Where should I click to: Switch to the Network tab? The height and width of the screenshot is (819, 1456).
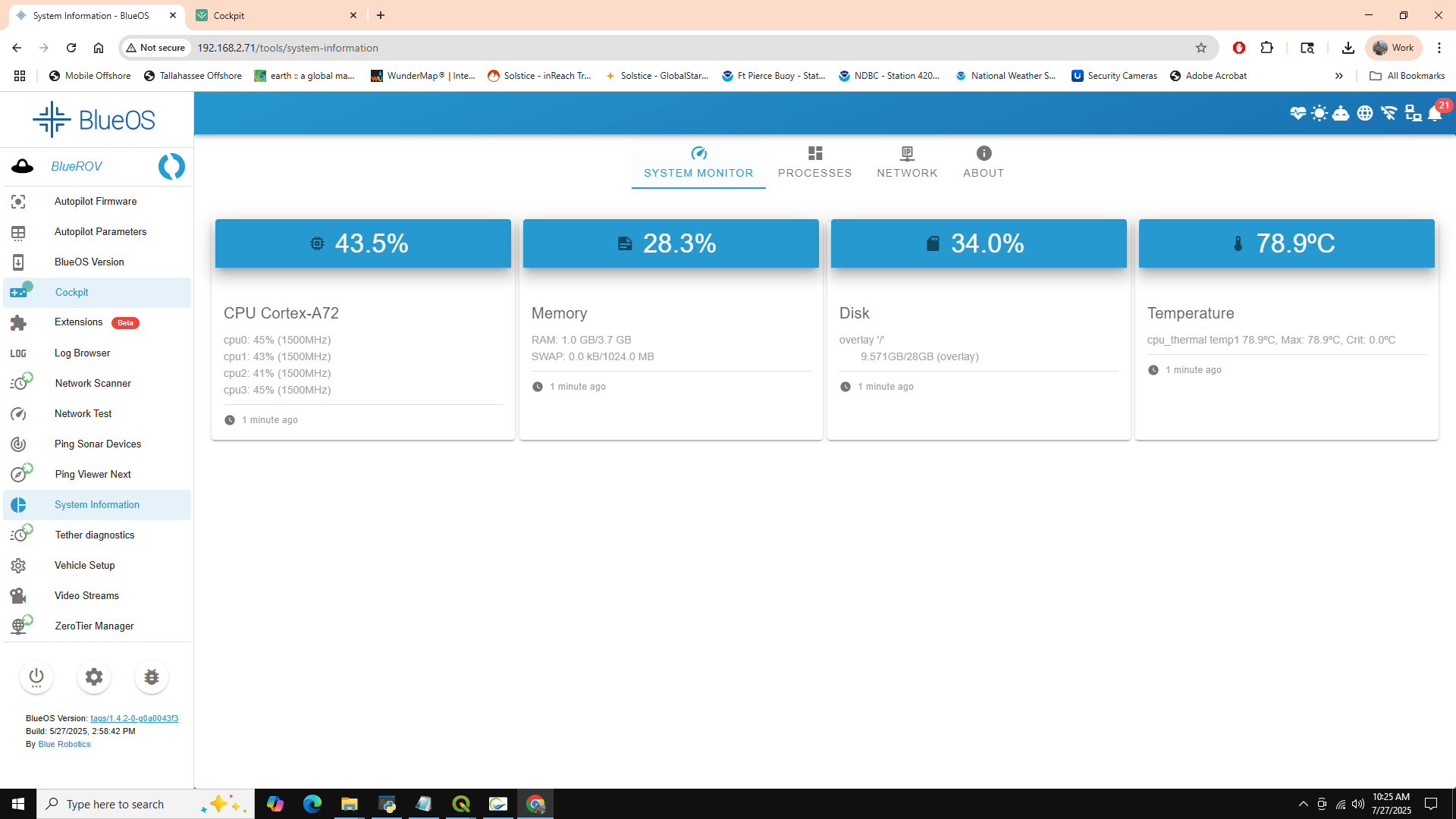(907, 163)
